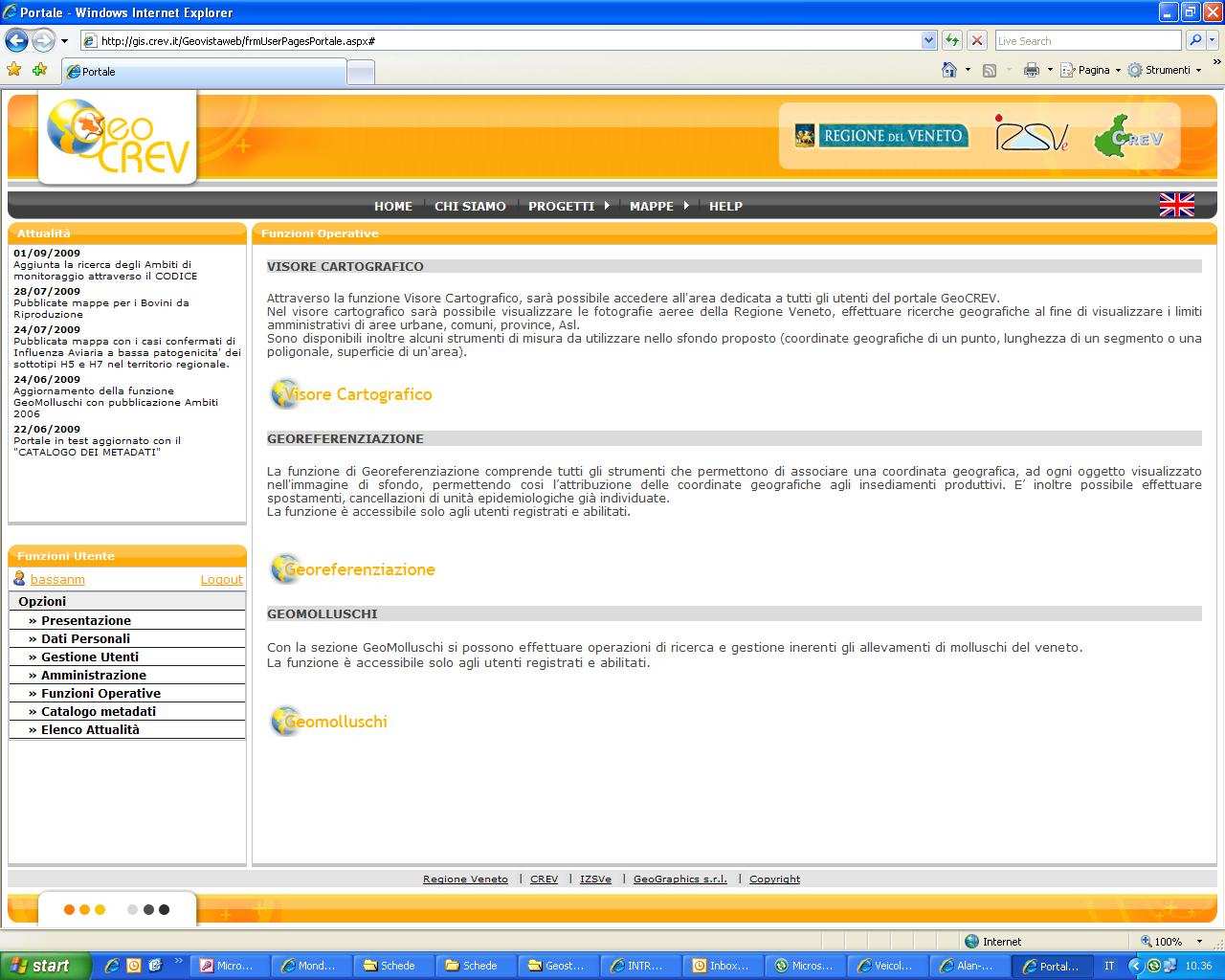Open the address bar dropdown arrow
This screenshot has height=980, width=1225.
click(928, 40)
